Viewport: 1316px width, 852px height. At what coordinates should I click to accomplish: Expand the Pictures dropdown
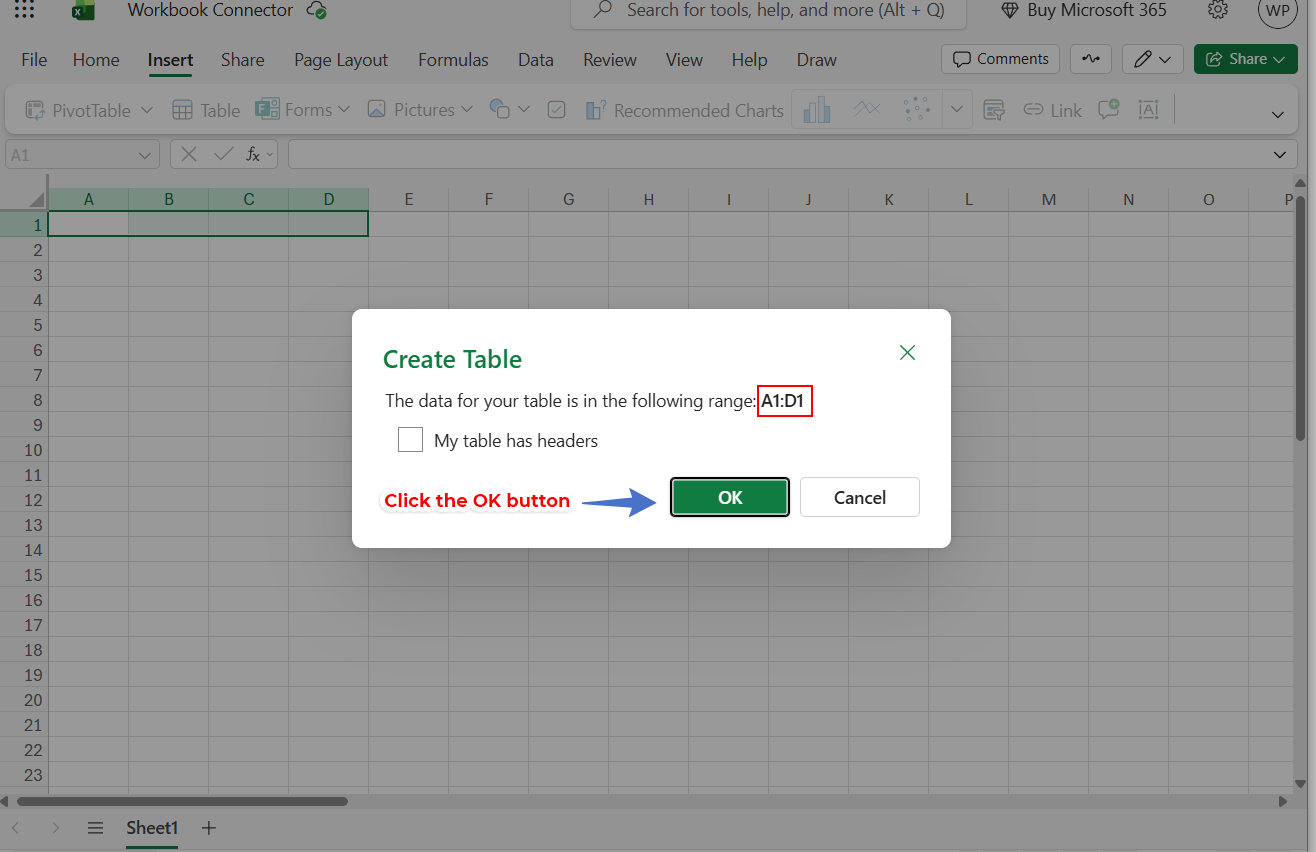pyautogui.click(x=419, y=110)
